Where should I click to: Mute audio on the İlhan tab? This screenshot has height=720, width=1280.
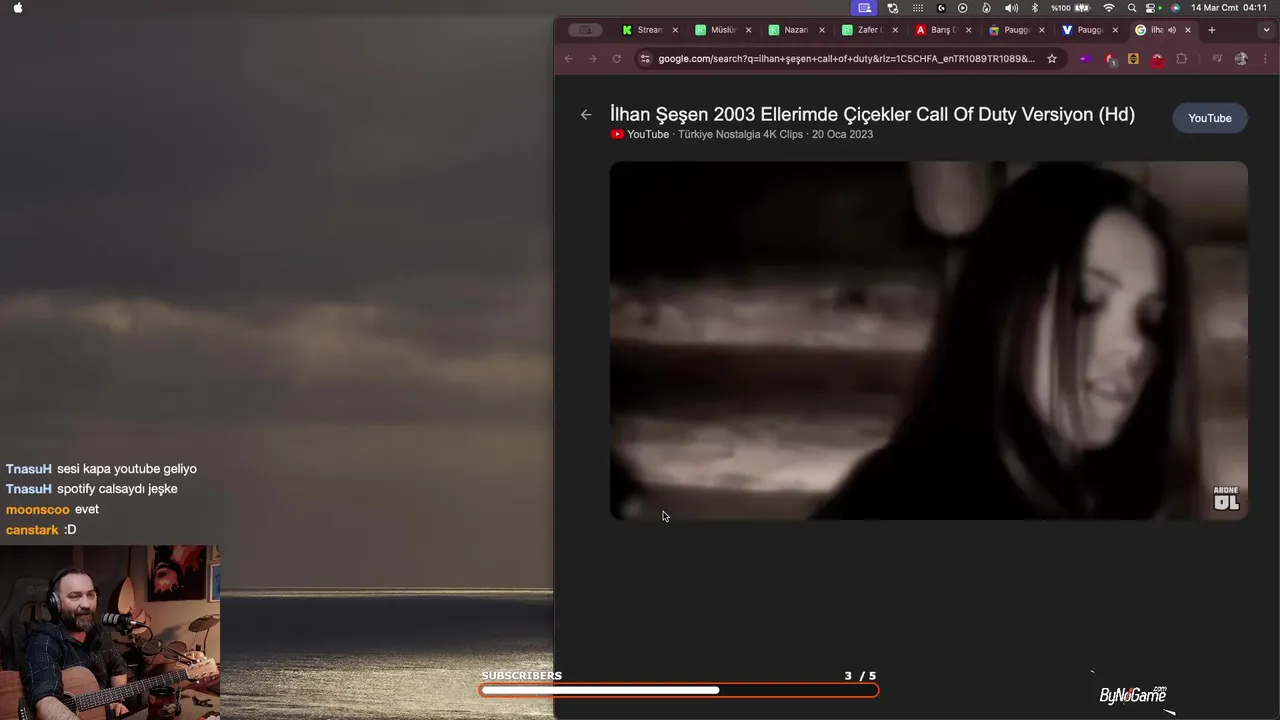click(x=1172, y=30)
